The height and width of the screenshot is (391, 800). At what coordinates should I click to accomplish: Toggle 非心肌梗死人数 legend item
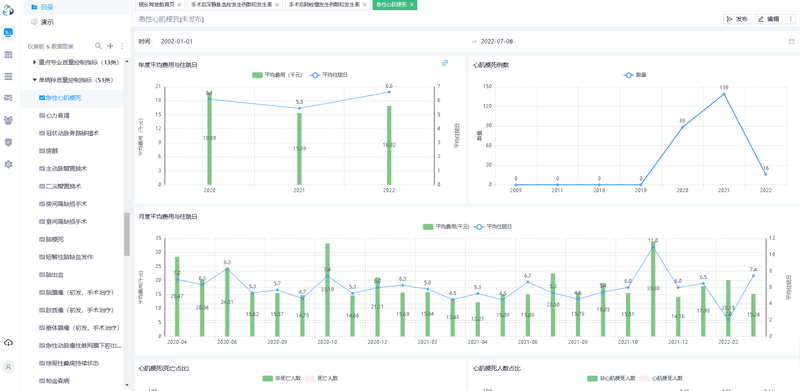(x=611, y=378)
